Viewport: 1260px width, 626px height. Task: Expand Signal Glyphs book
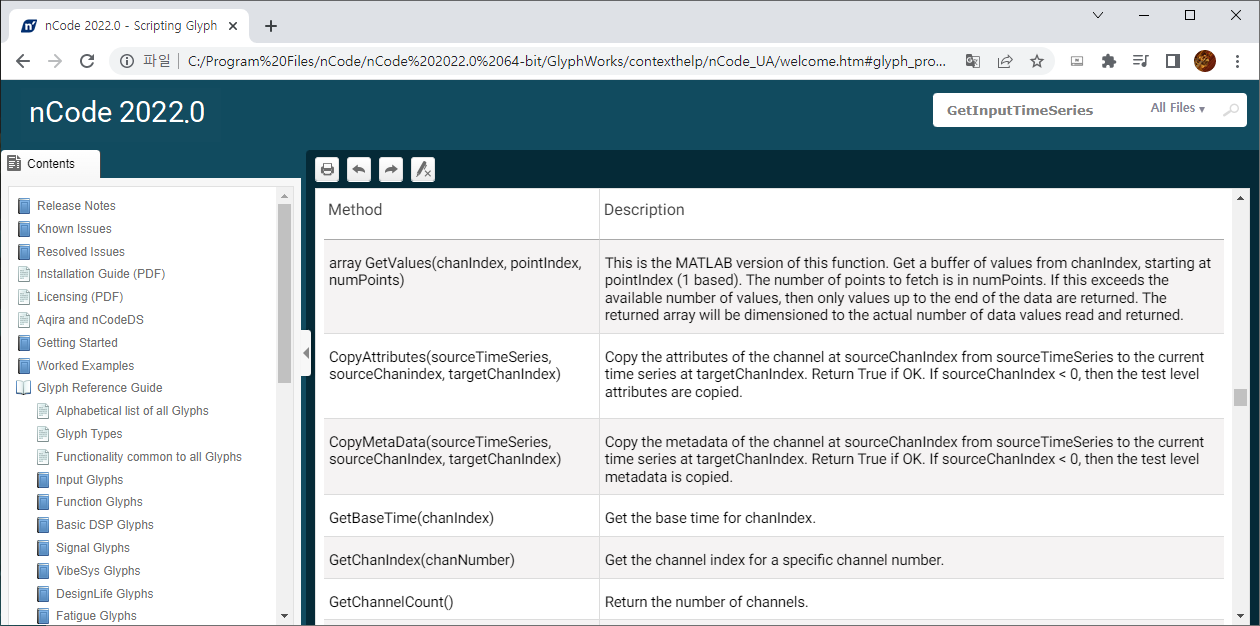93,548
